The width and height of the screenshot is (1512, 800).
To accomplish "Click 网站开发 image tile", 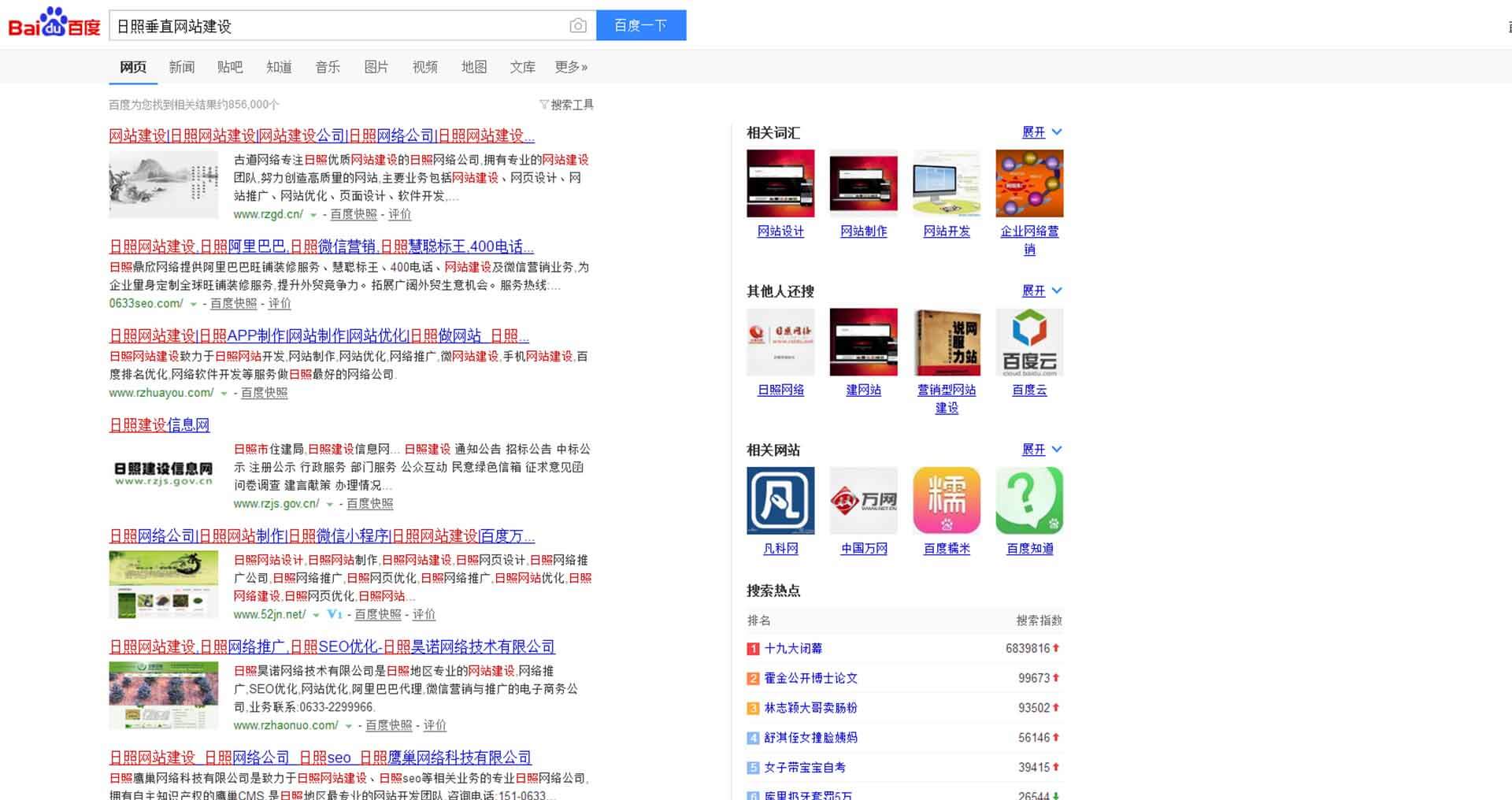I will 947,183.
